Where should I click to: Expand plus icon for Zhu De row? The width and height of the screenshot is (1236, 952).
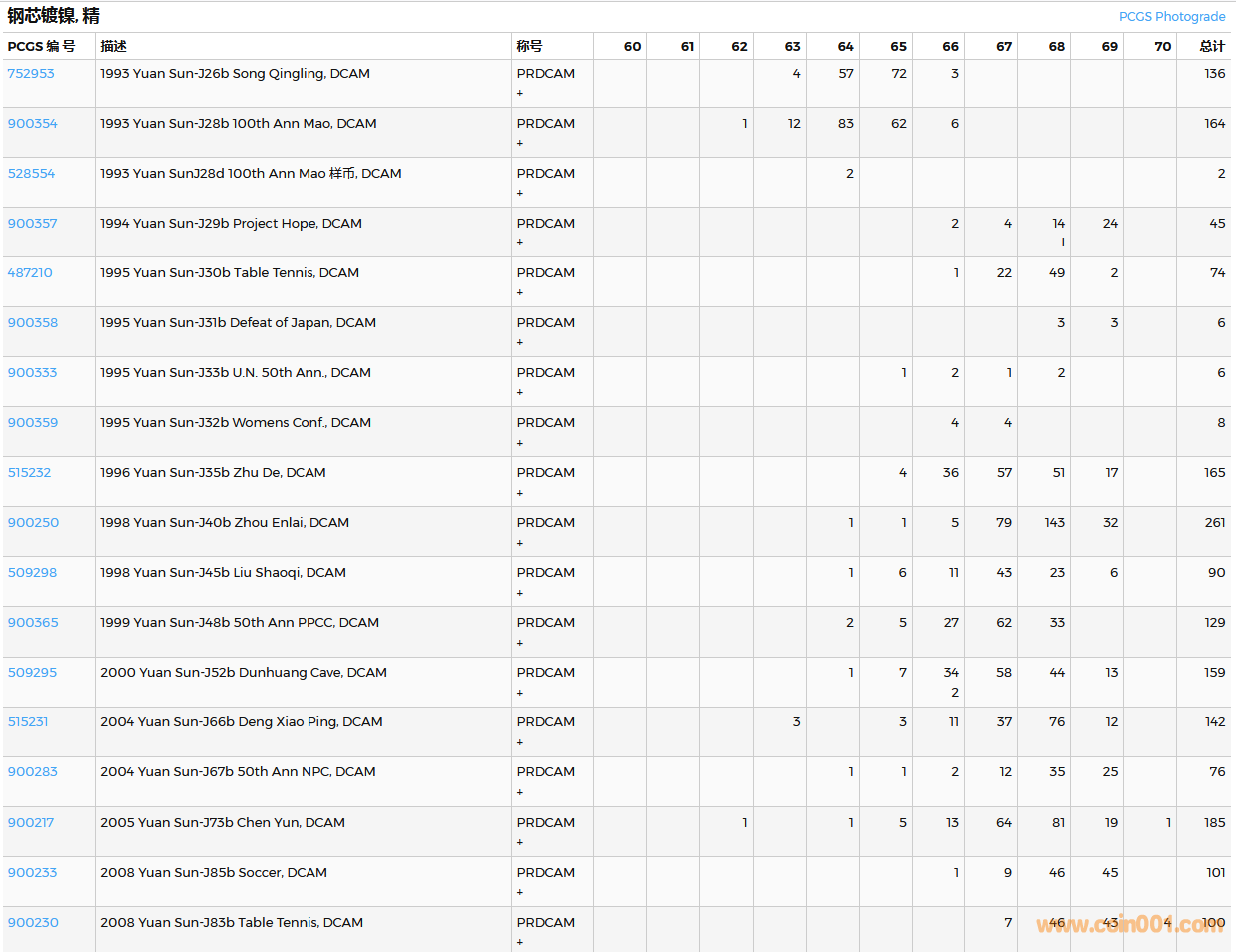[520, 493]
